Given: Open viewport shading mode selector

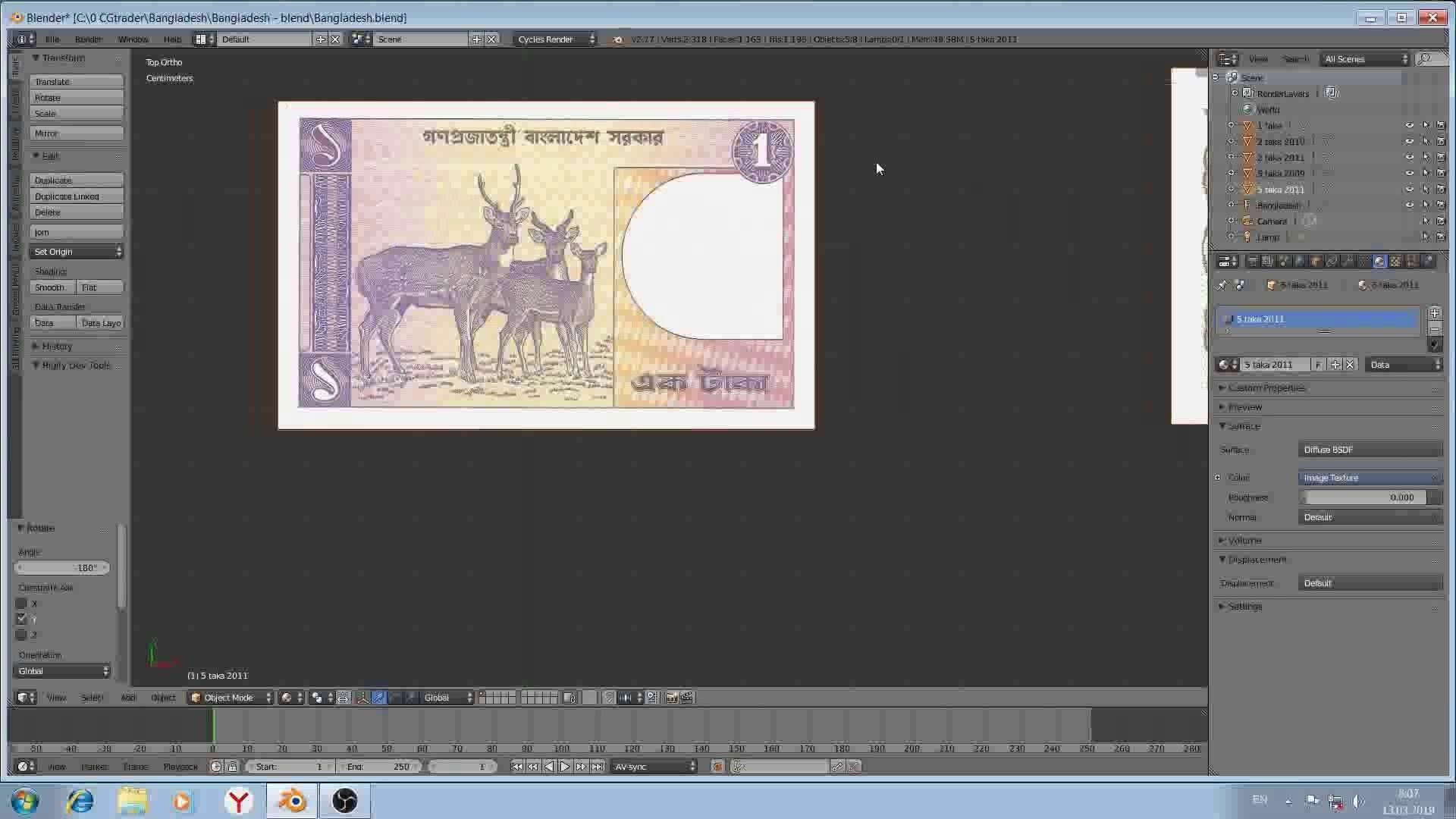Looking at the screenshot, I should tap(290, 698).
